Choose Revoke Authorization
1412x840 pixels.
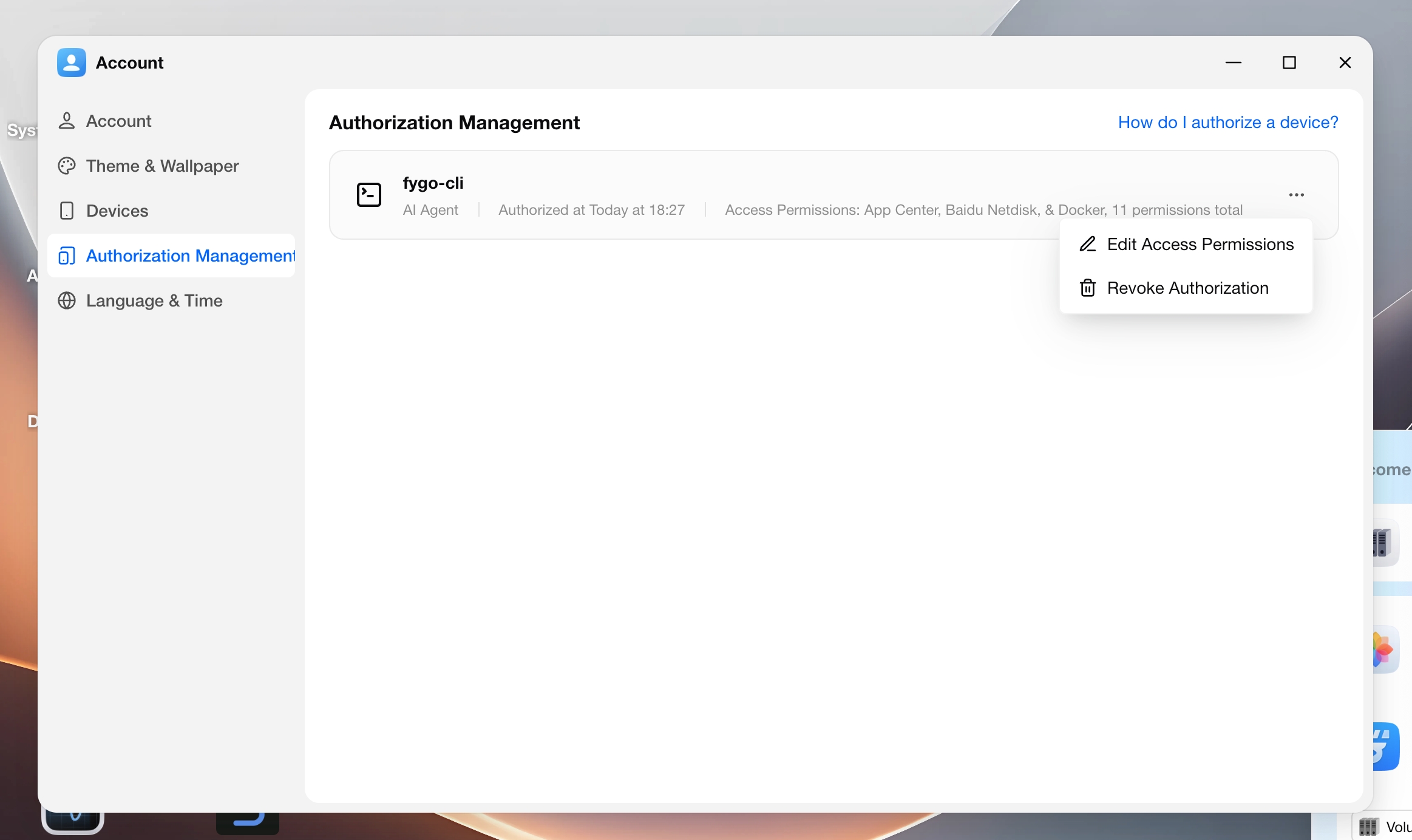click(1186, 288)
